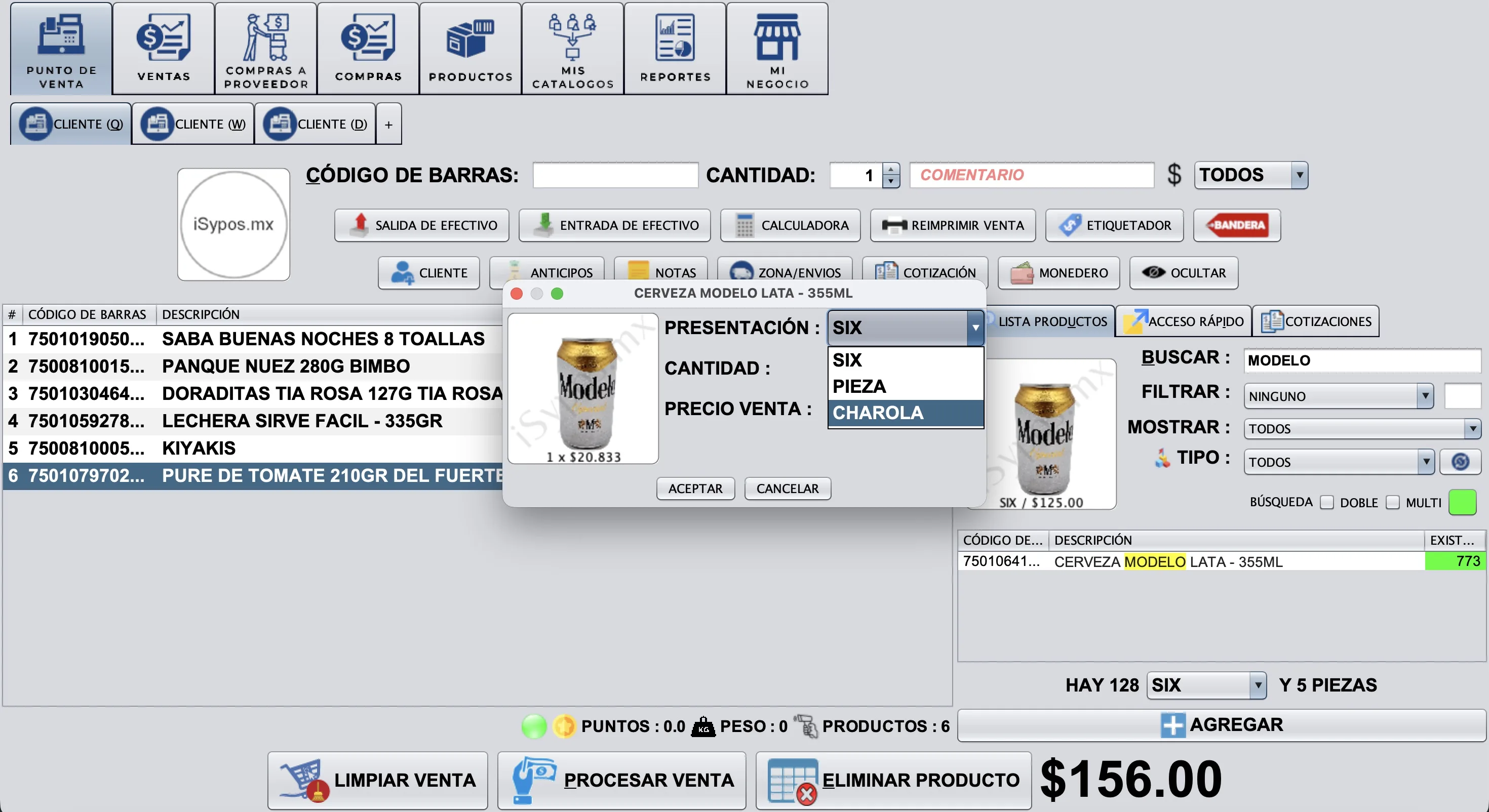The height and width of the screenshot is (812, 1489).
Task: Click the Código de Barras input field
Action: coord(615,175)
